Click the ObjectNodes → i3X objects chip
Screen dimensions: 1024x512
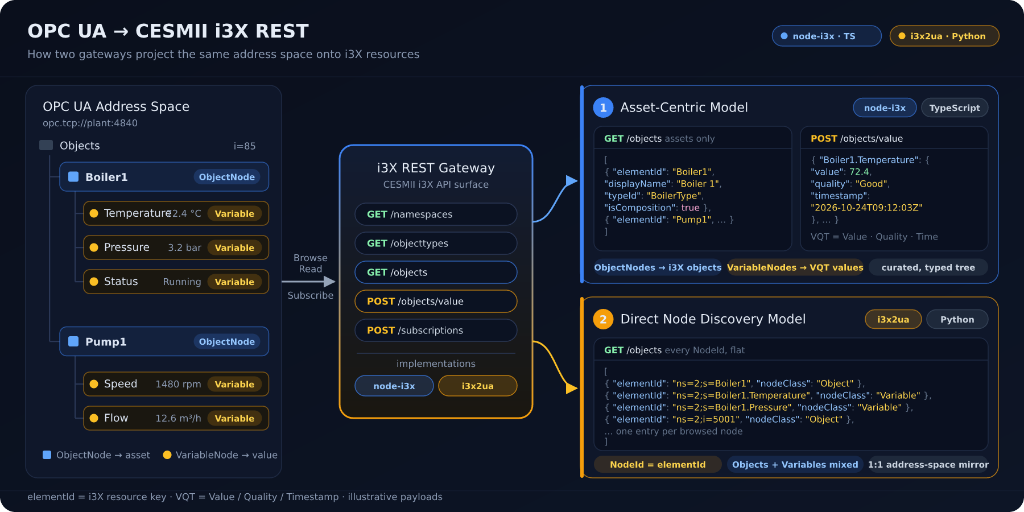658,267
